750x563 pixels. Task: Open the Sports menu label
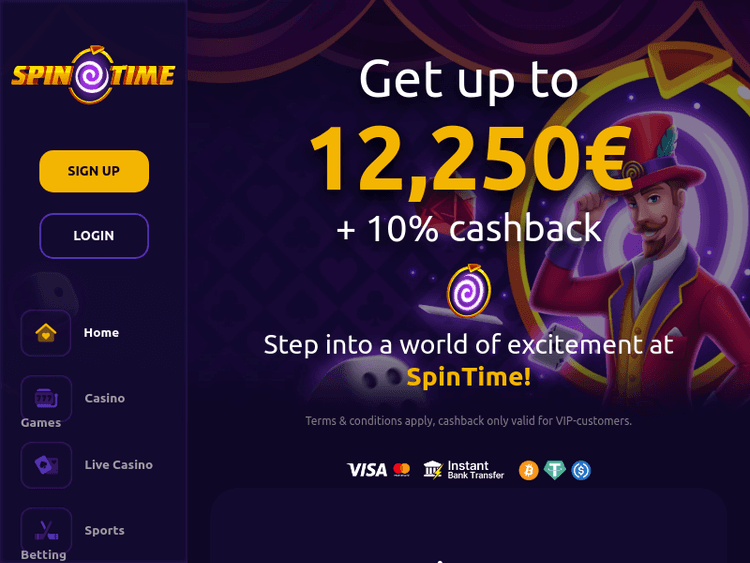tap(104, 530)
